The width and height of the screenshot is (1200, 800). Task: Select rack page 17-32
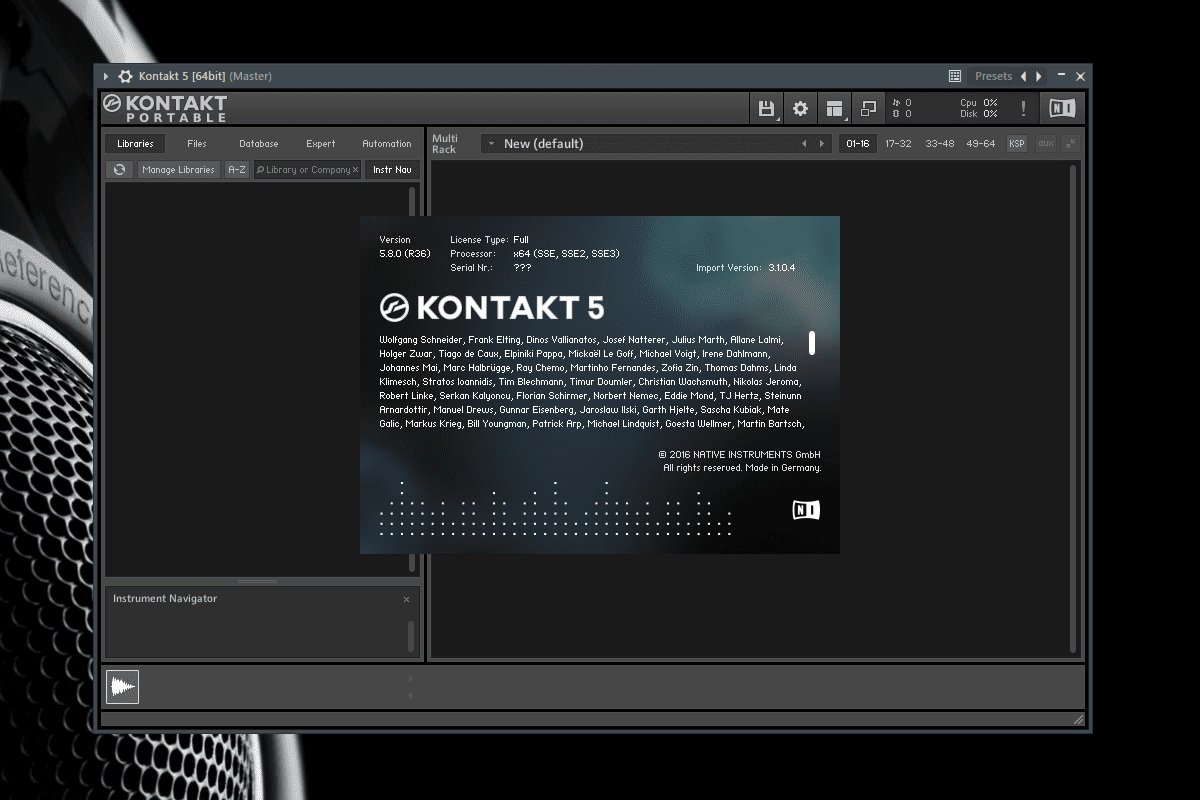[898, 144]
